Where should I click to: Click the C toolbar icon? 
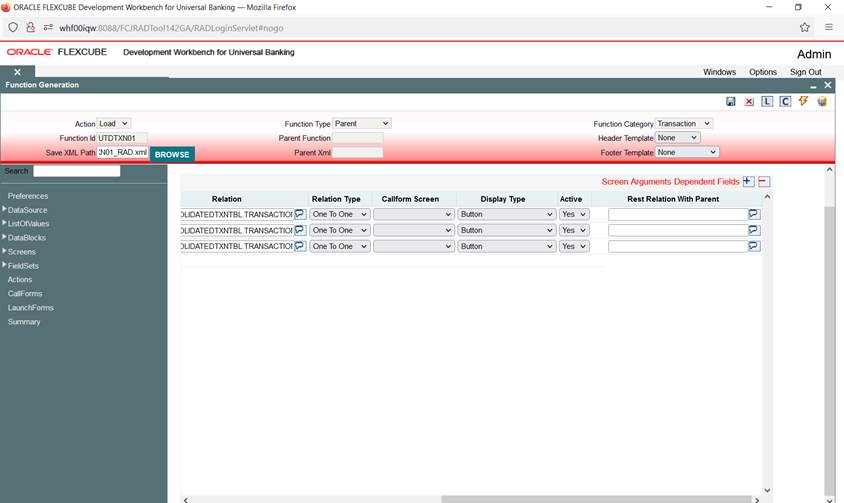point(785,101)
